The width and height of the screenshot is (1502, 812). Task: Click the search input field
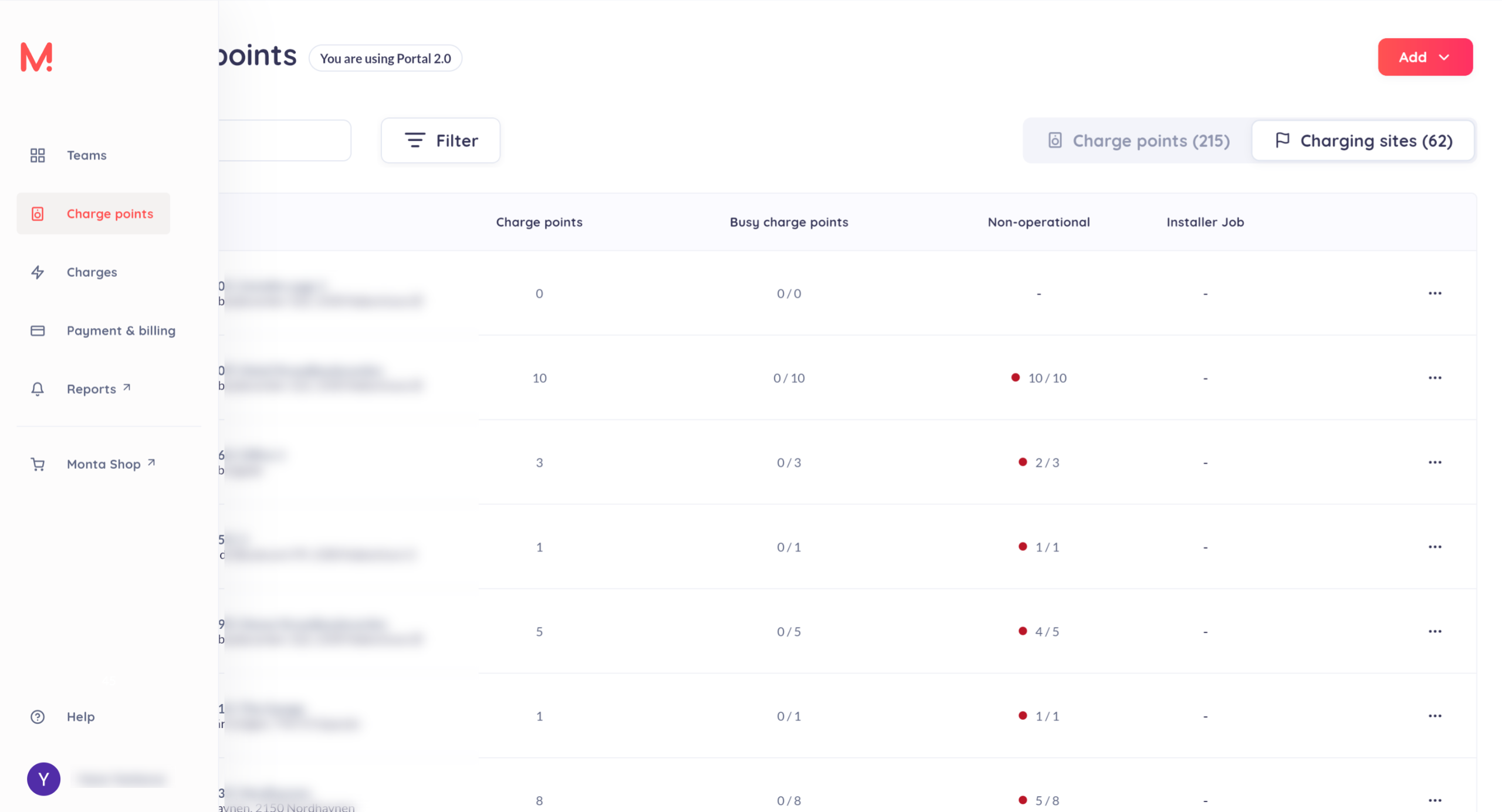284,140
